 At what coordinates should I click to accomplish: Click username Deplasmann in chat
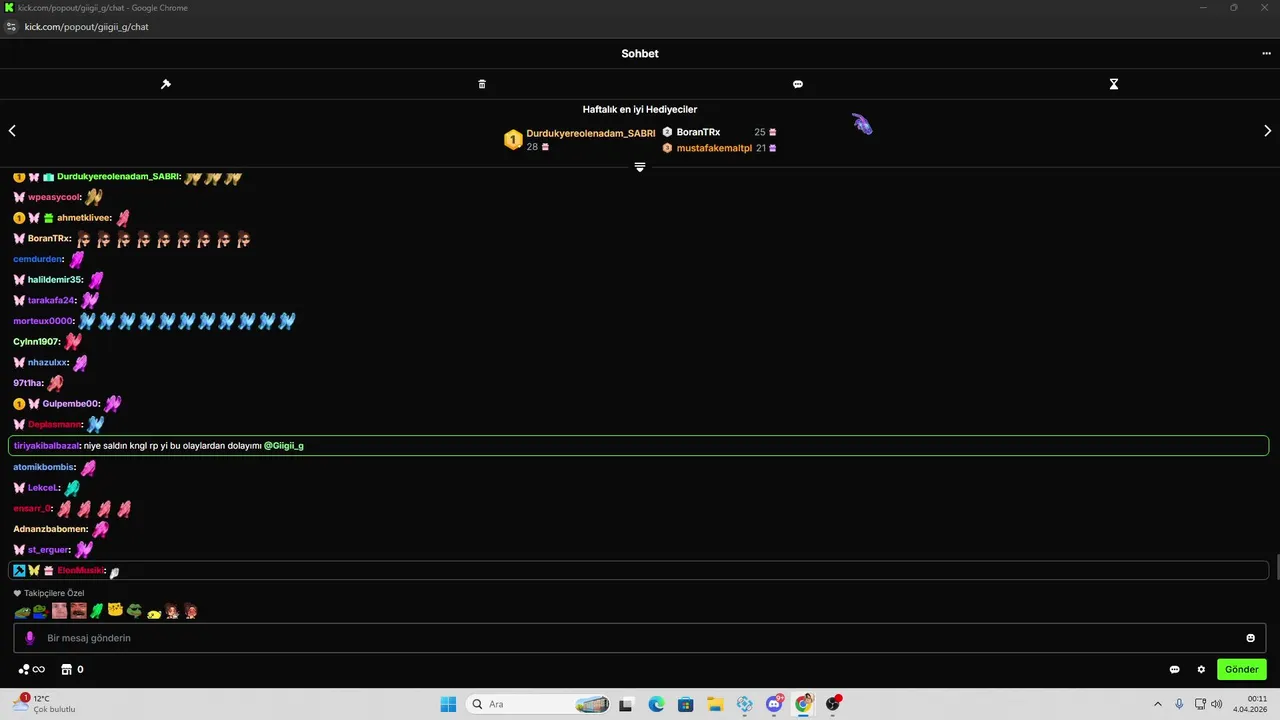(55, 425)
